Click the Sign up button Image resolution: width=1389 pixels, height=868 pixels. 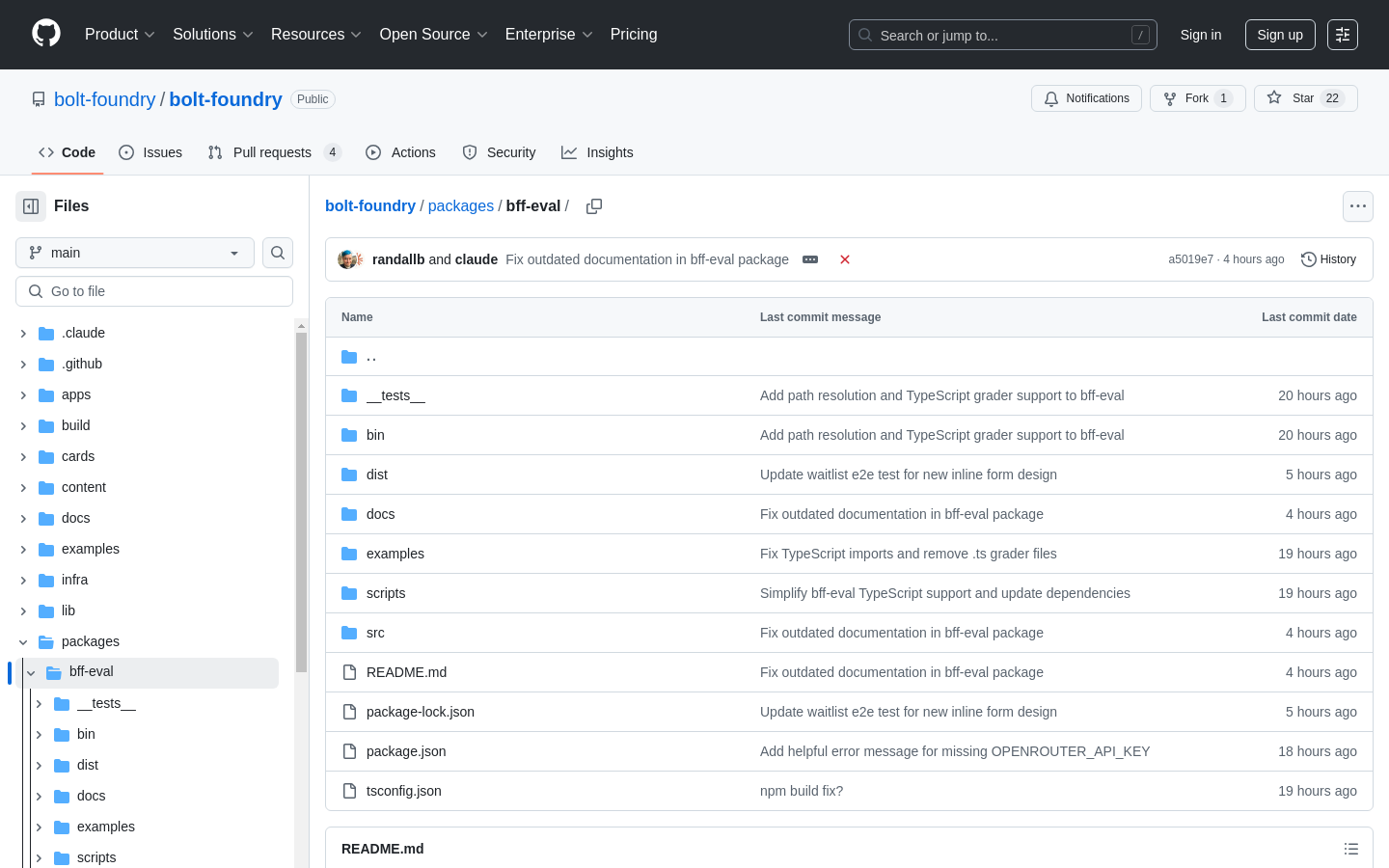[x=1280, y=35]
